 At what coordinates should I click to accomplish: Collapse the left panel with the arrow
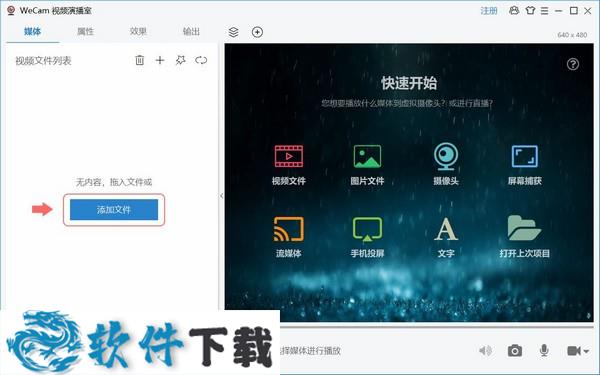222,196
